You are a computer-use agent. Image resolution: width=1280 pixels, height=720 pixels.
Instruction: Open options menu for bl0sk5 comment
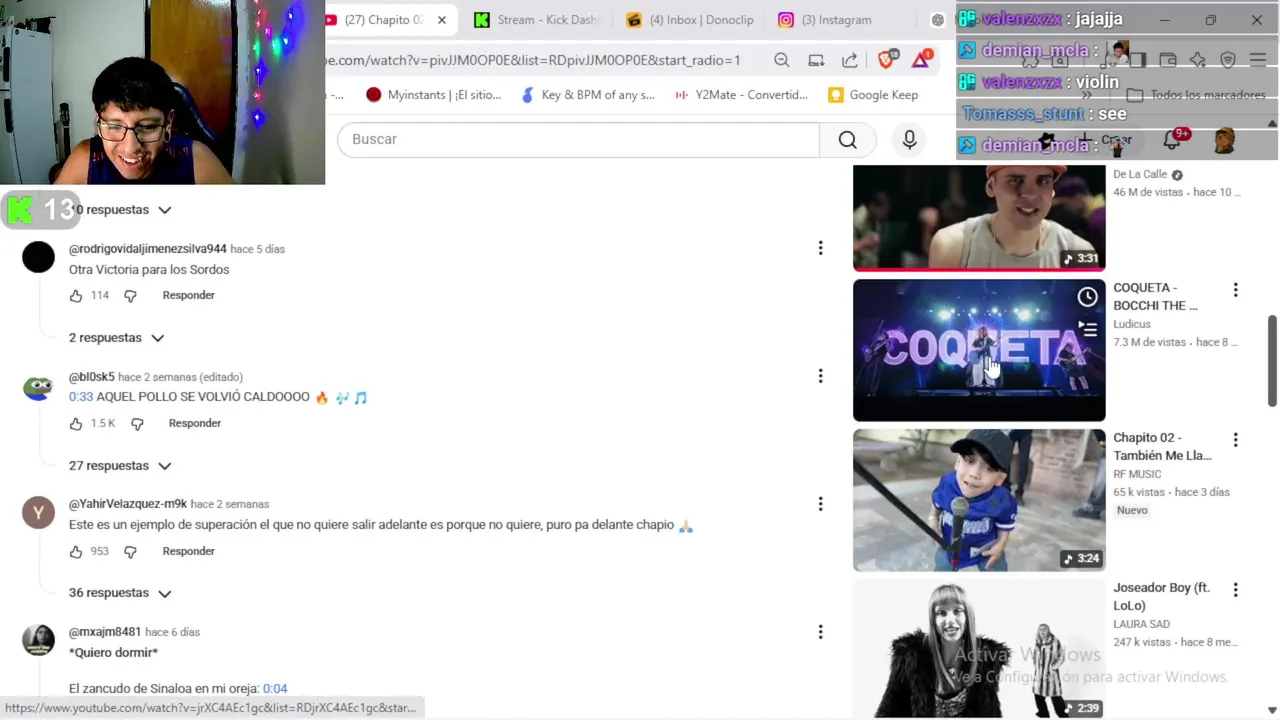tap(820, 376)
